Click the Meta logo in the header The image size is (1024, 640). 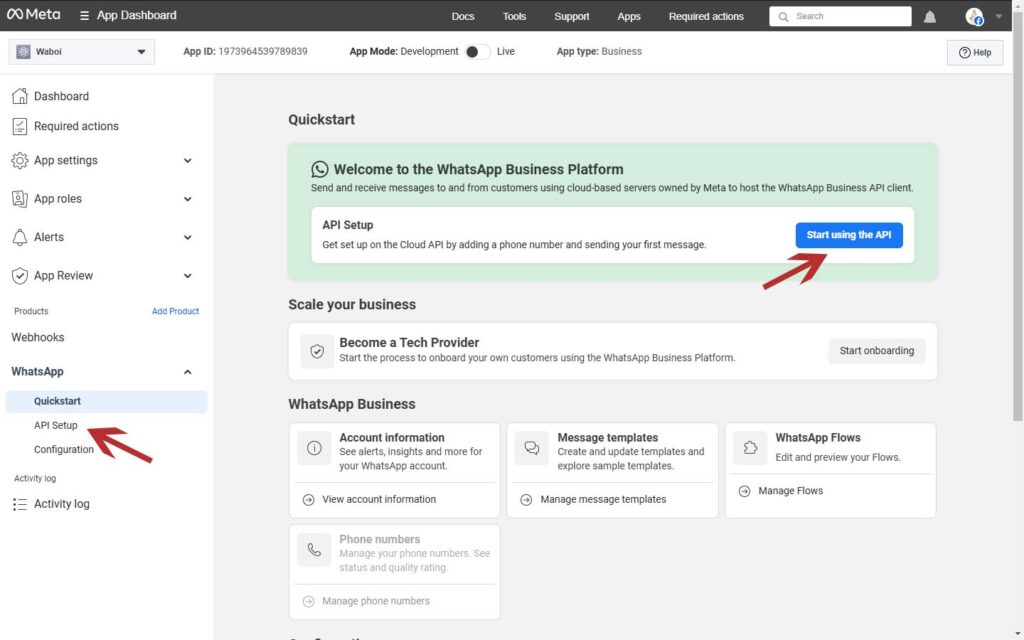[33, 14]
